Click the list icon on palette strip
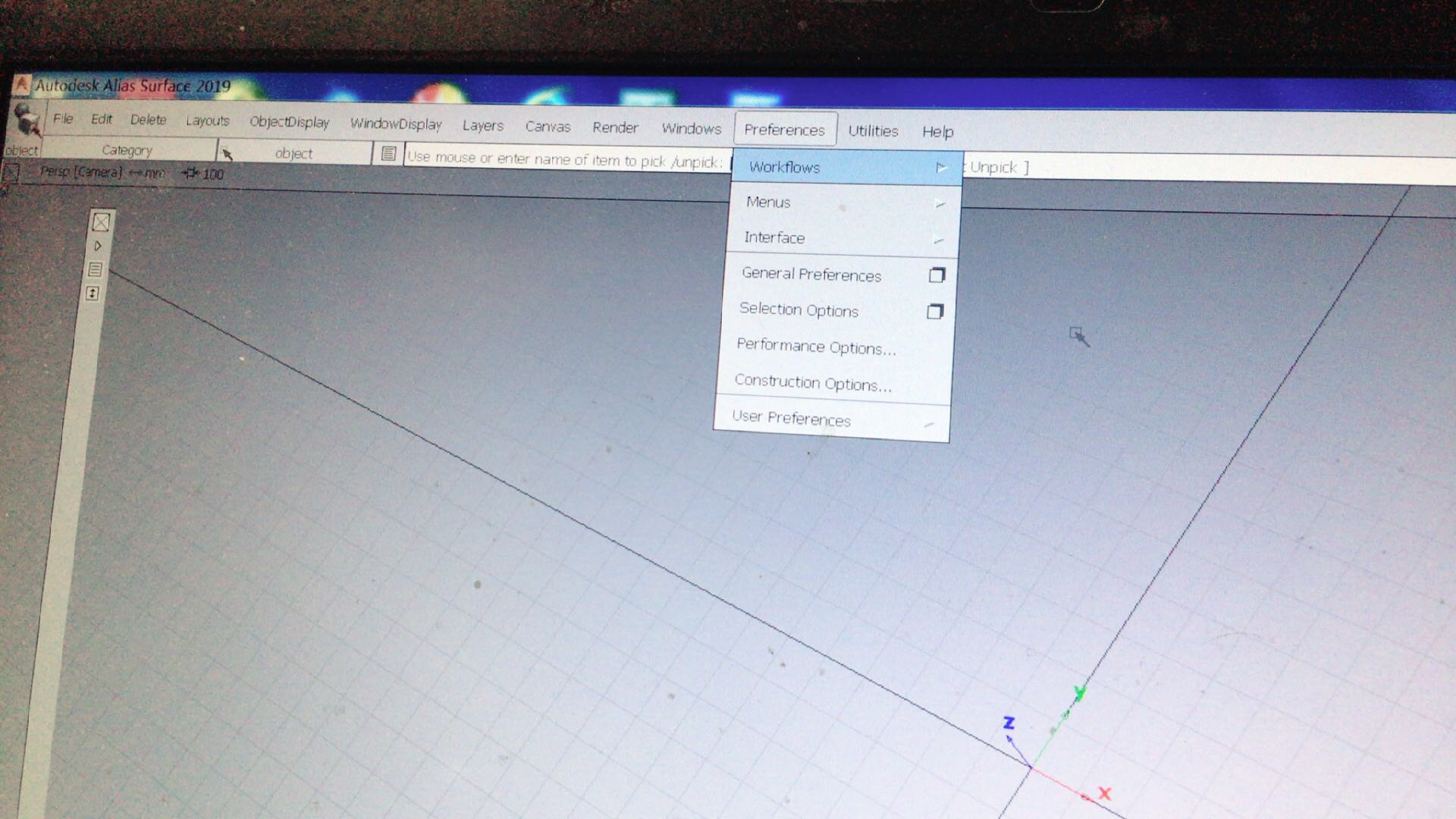Image resolution: width=1456 pixels, height=819 pixels. (96, 269)
